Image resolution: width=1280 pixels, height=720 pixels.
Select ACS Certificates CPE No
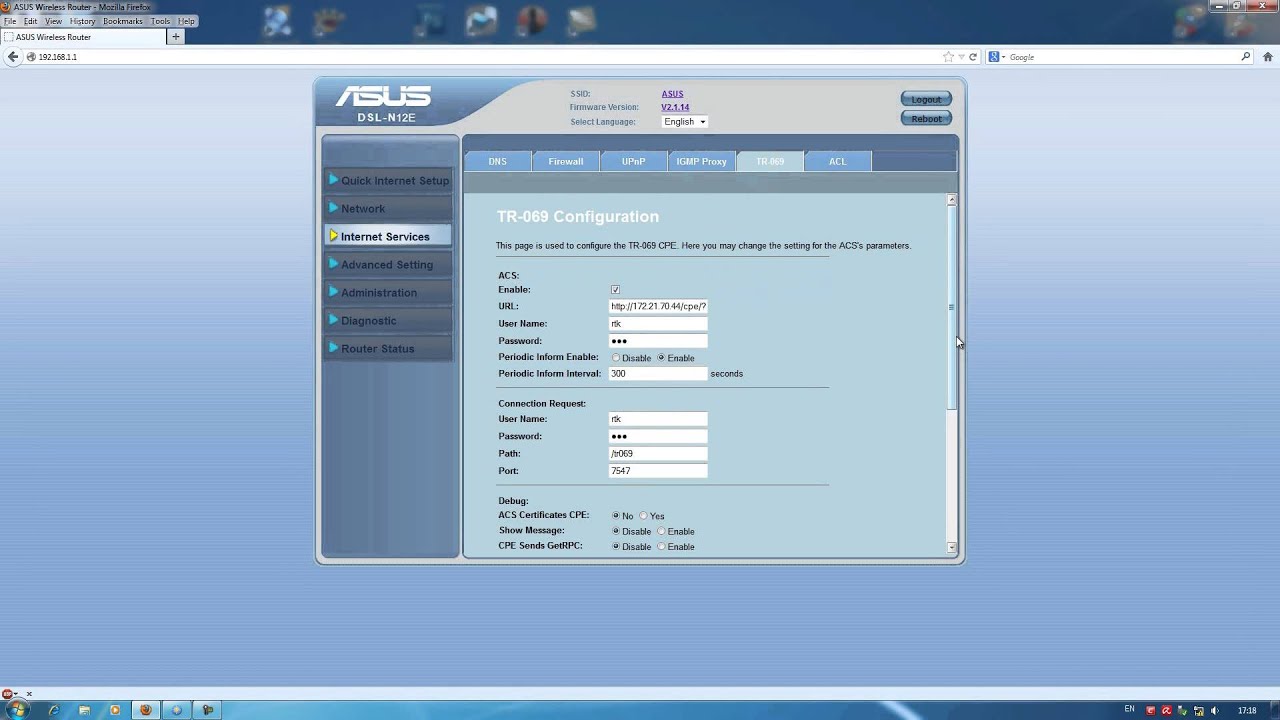616,516
